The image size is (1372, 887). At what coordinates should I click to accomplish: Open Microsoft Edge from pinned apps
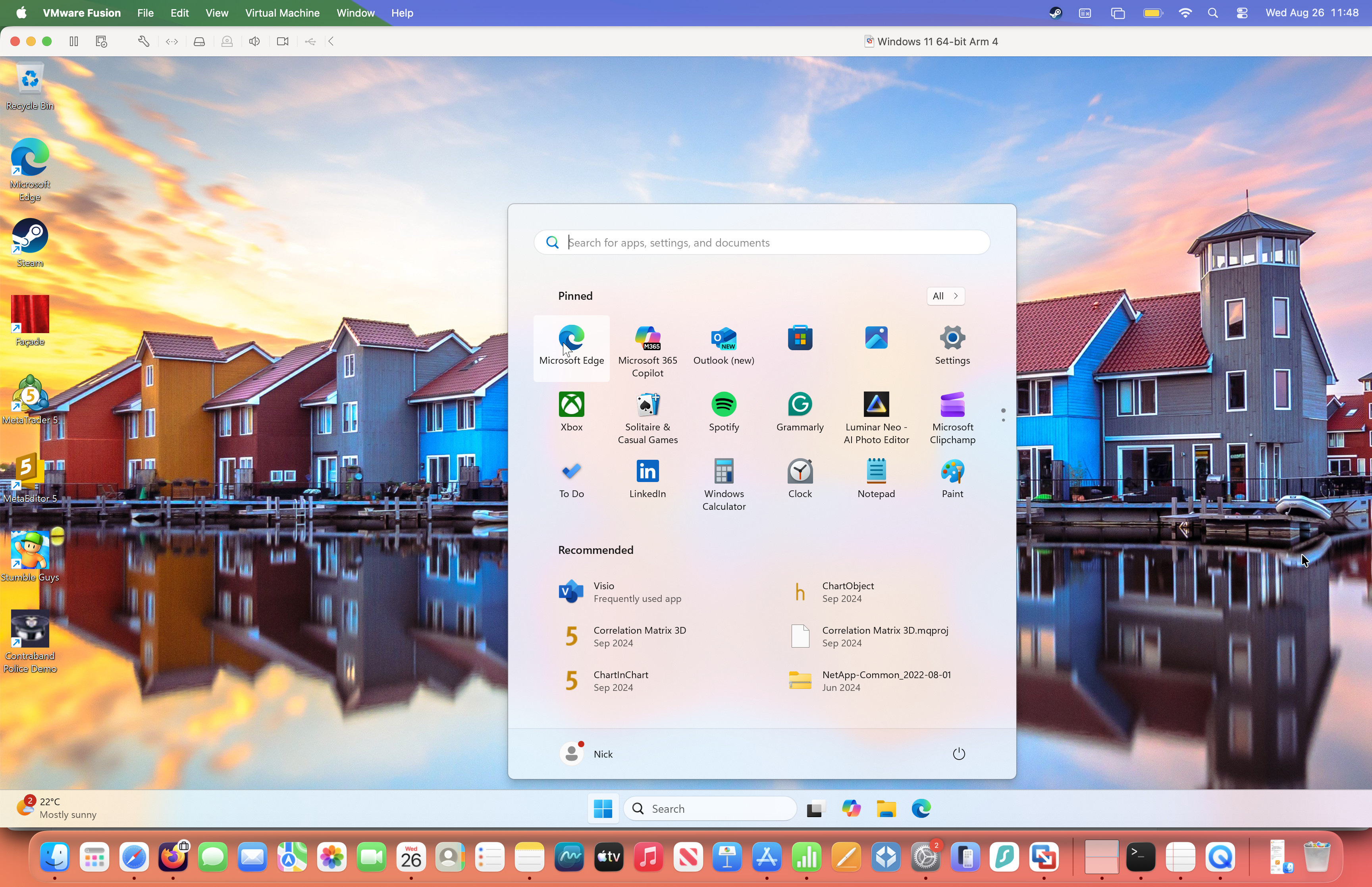pos(571,348)
